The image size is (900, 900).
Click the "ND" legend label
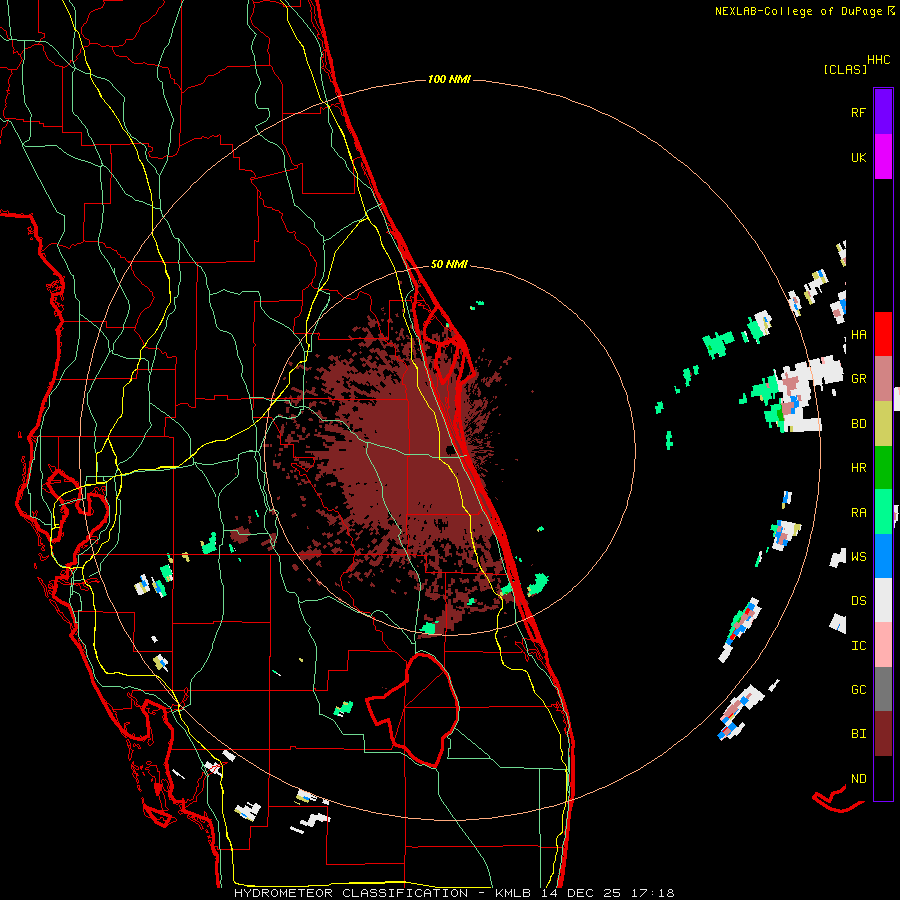pos(859,778)
